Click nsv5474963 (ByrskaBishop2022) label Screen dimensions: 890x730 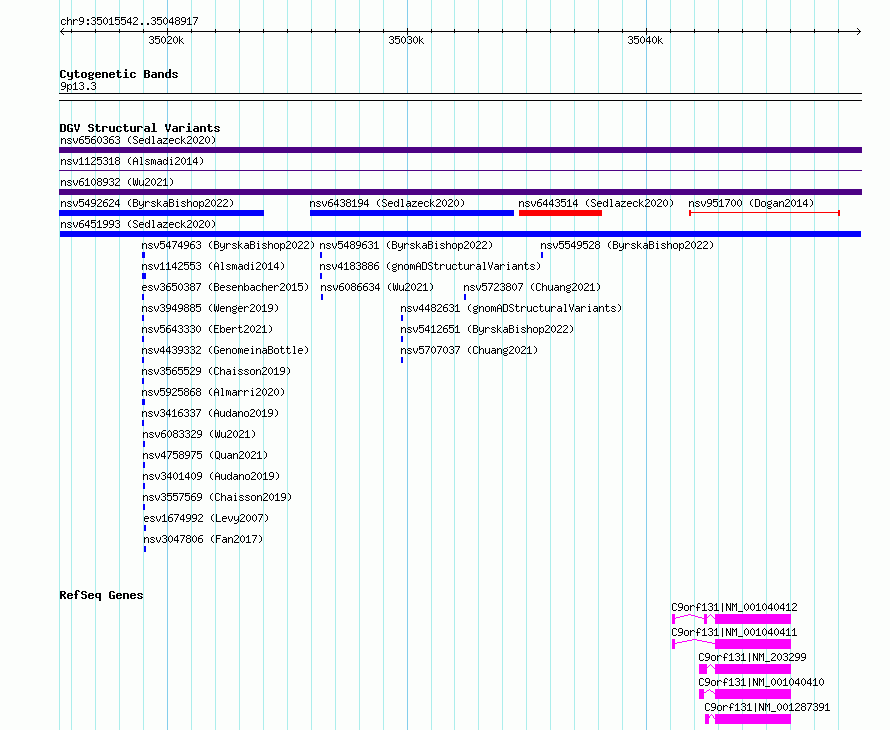pyautogui.click(x=228, y=245)
